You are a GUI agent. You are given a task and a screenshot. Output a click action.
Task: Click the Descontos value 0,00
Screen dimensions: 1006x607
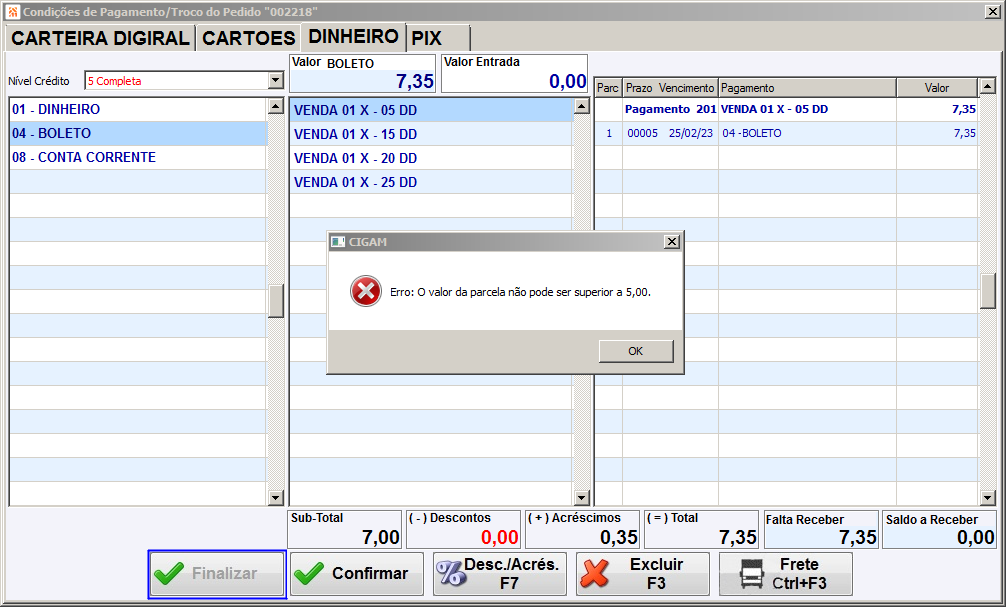click(x=499, y=537)
